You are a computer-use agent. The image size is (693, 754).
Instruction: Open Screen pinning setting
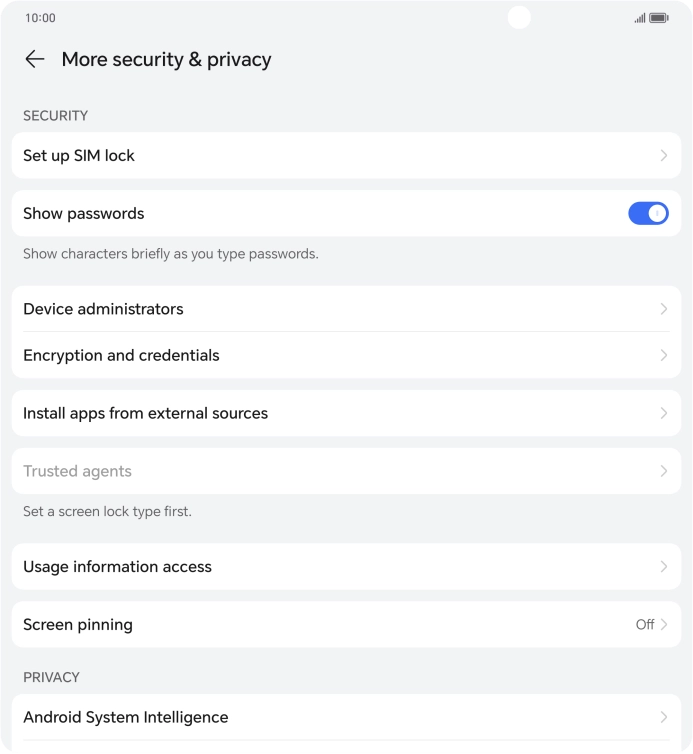tap(78, 624)
